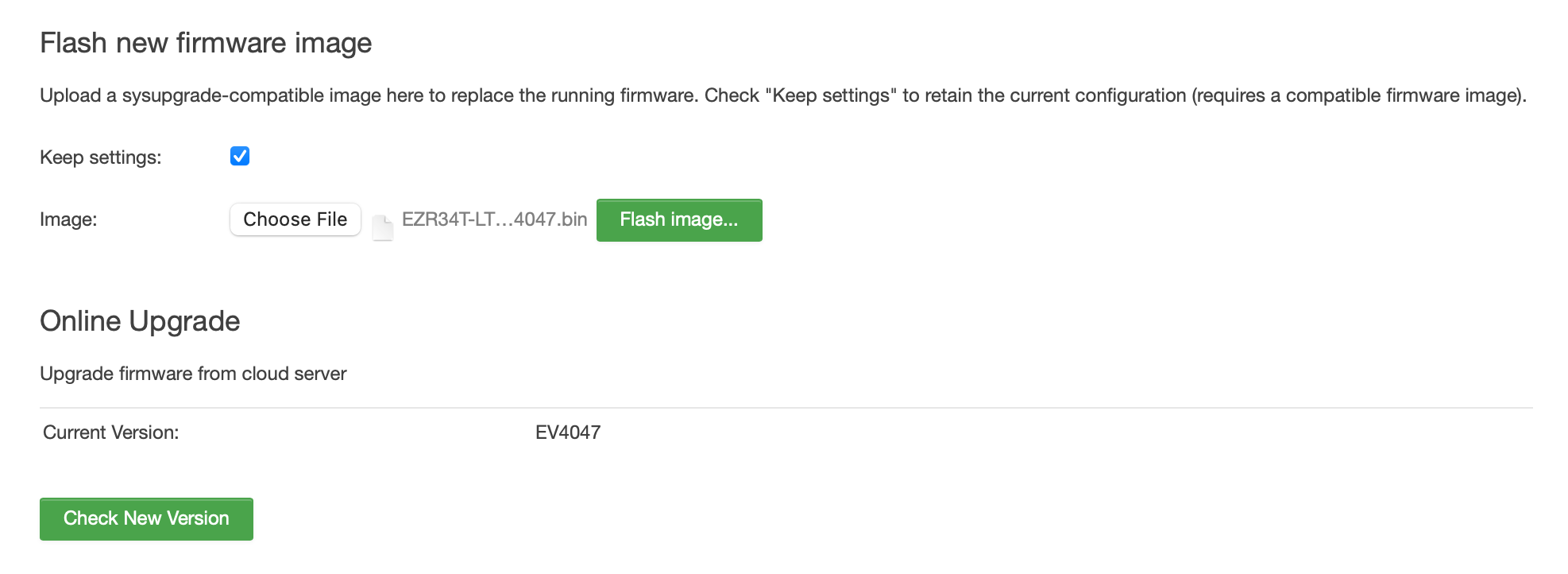This screenshot has height=574, width=1568.
Task: Click the divider line above Current Version
Action: 785,408
